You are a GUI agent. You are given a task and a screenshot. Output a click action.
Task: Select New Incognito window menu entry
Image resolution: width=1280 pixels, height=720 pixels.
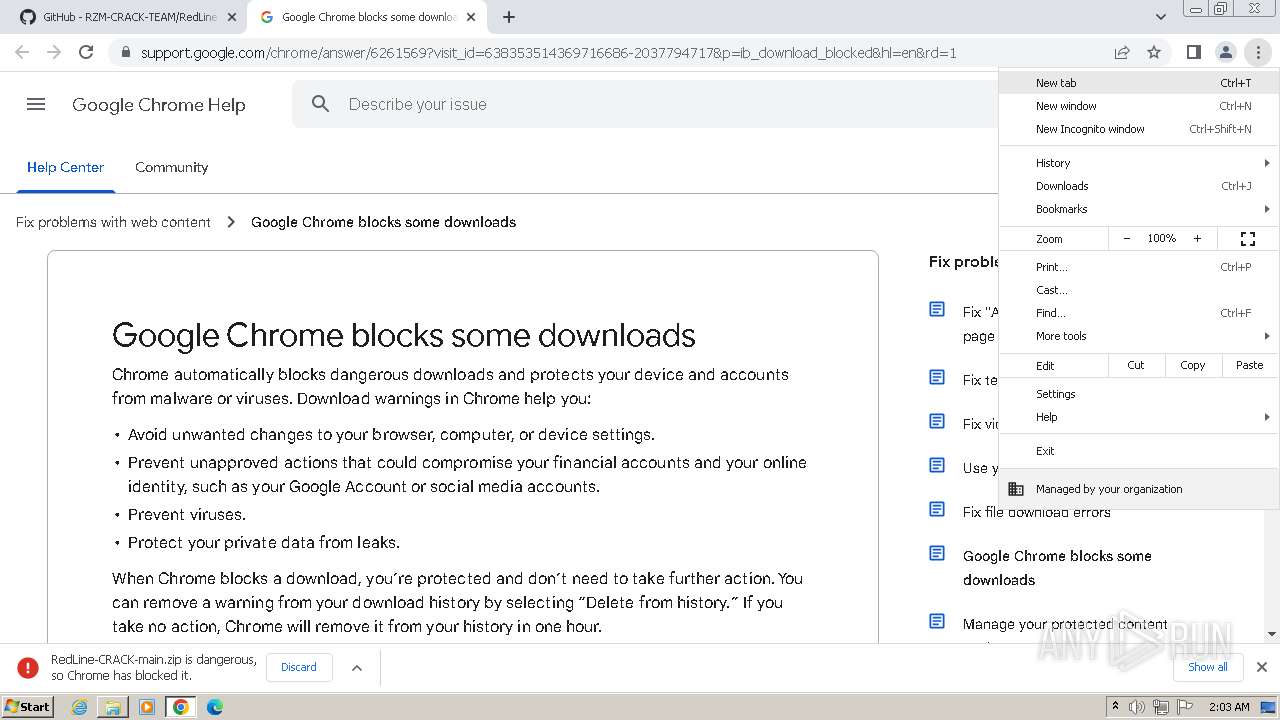point(1139,129)
